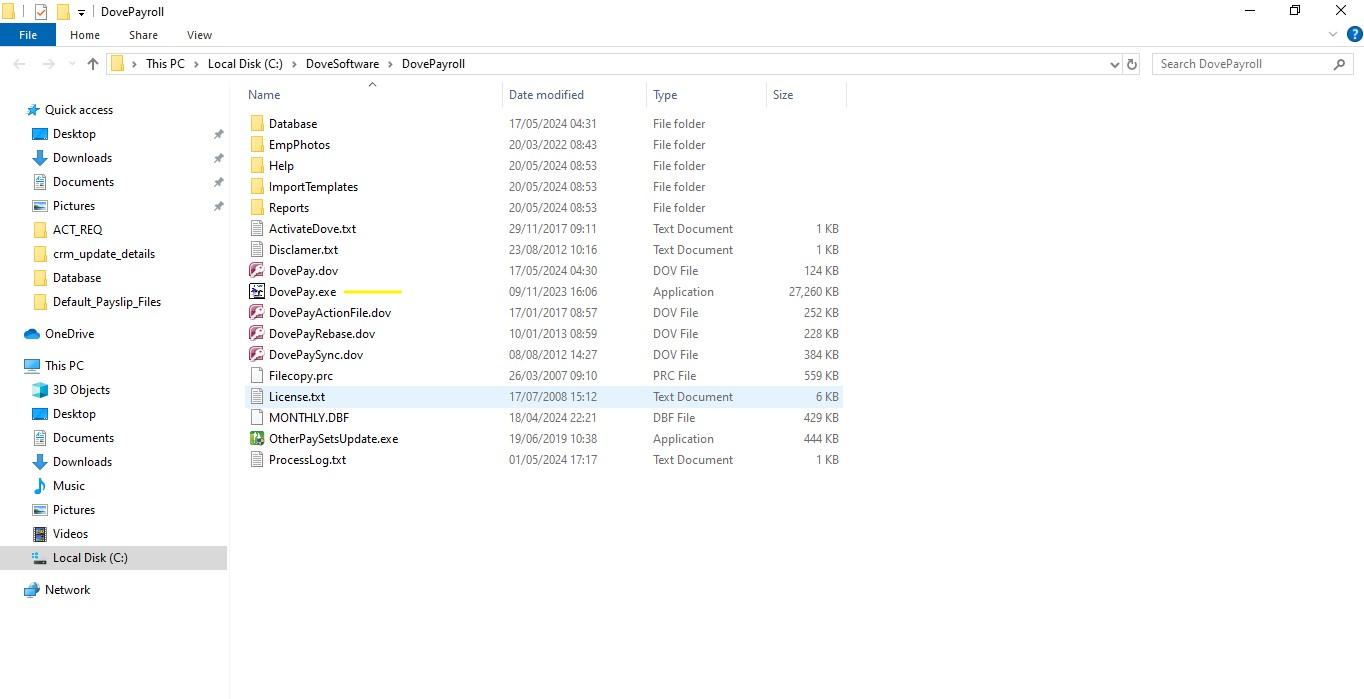The height and width of the screenshot is (699, 1364).
Task: Click the Help folder icon
Action: (x=257, y=166)
